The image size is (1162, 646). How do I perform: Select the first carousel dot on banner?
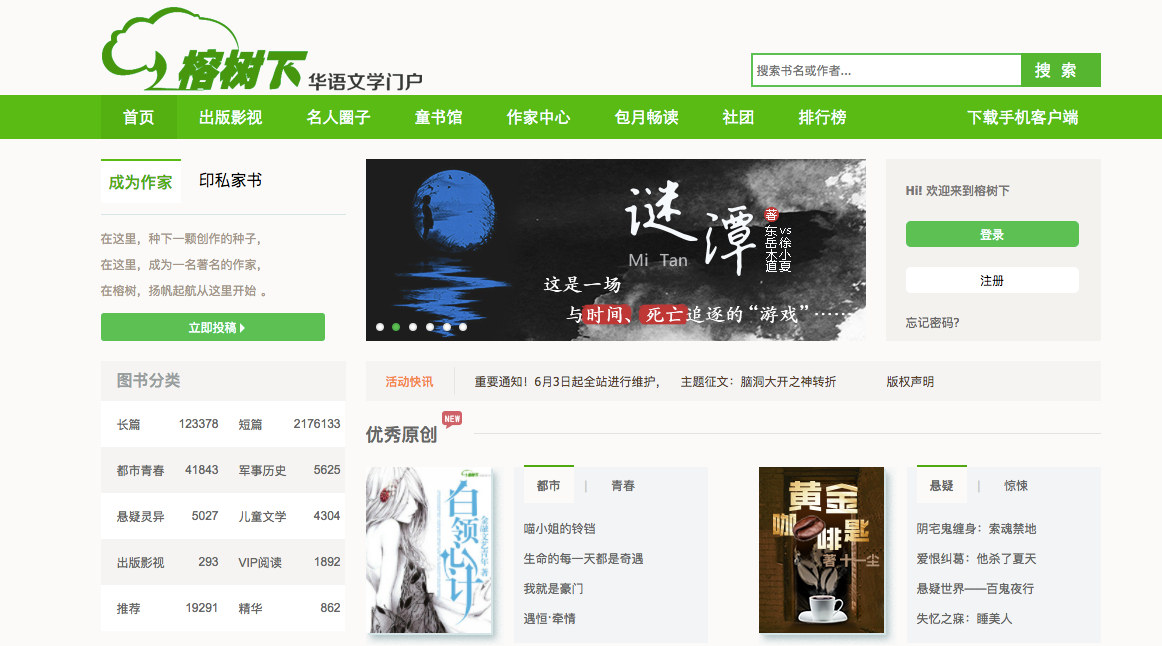(x=379, y=327)
